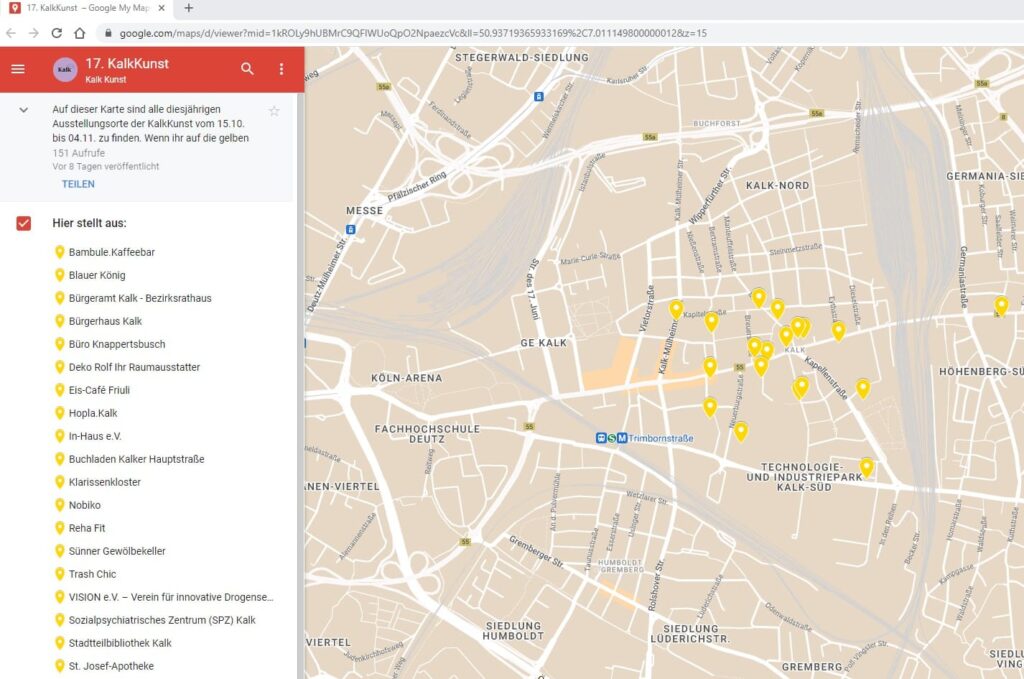Select Sünner Gewölbekeller in sidebar
Viewport: 1024px width, 679px height.
point(117,551)
